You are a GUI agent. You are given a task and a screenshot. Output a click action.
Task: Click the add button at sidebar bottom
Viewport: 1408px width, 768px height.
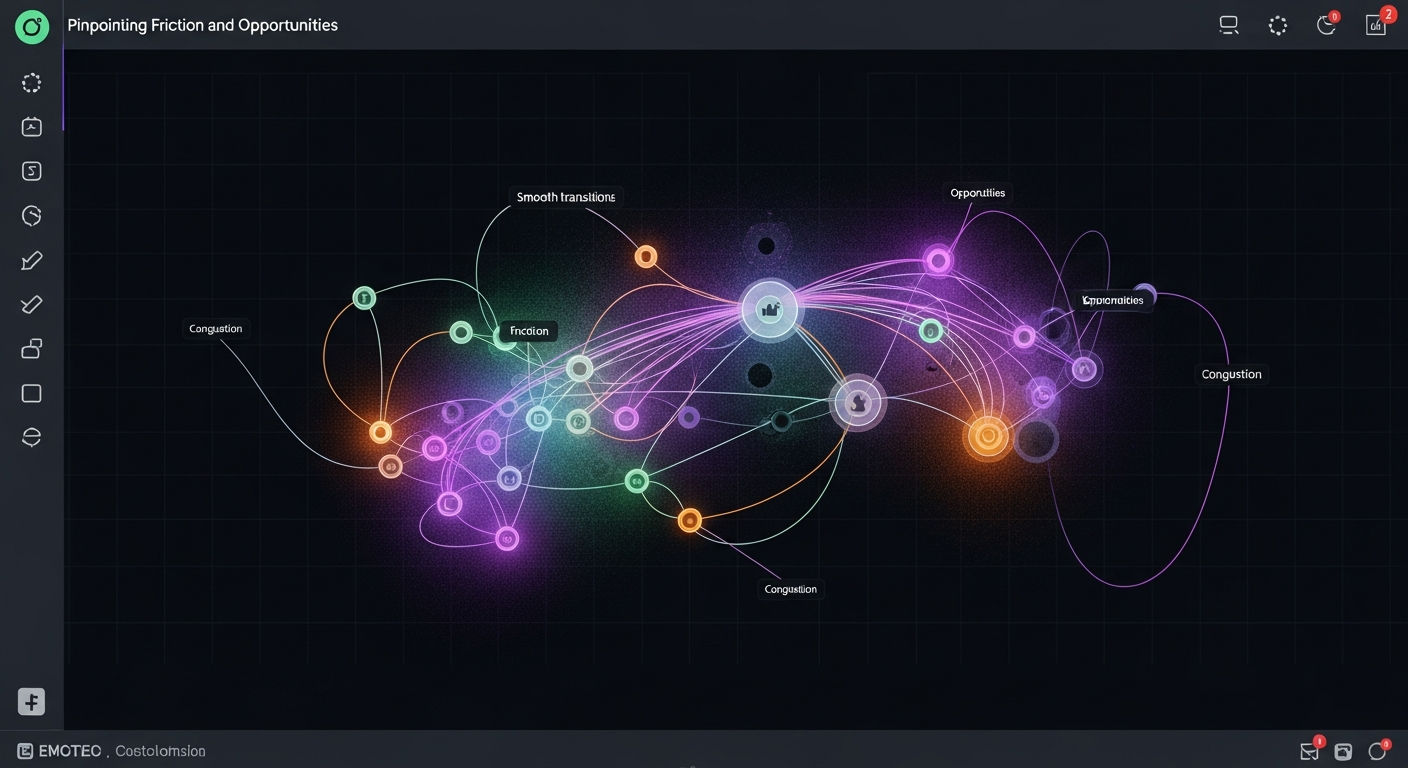click(x=31, y=701)
